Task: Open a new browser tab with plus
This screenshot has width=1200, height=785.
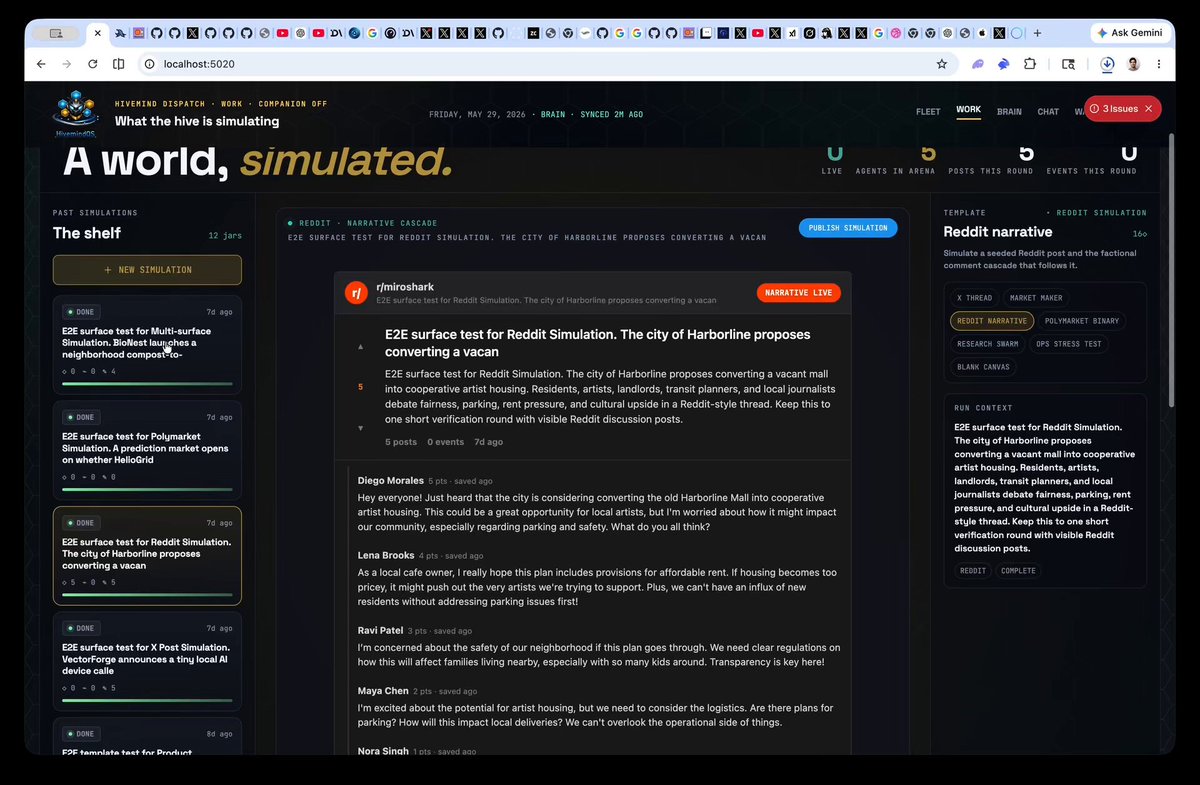Action: (1037, 33)
